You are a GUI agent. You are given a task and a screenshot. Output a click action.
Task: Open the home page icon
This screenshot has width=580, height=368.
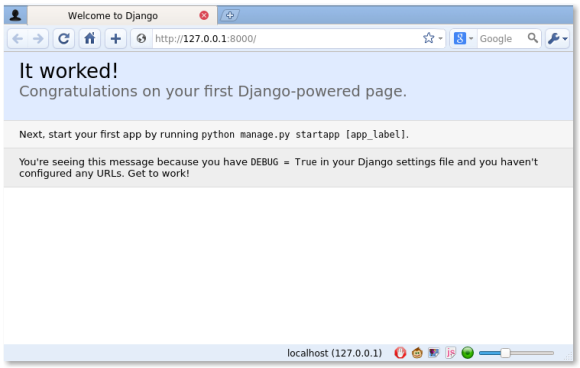point(90,38)
